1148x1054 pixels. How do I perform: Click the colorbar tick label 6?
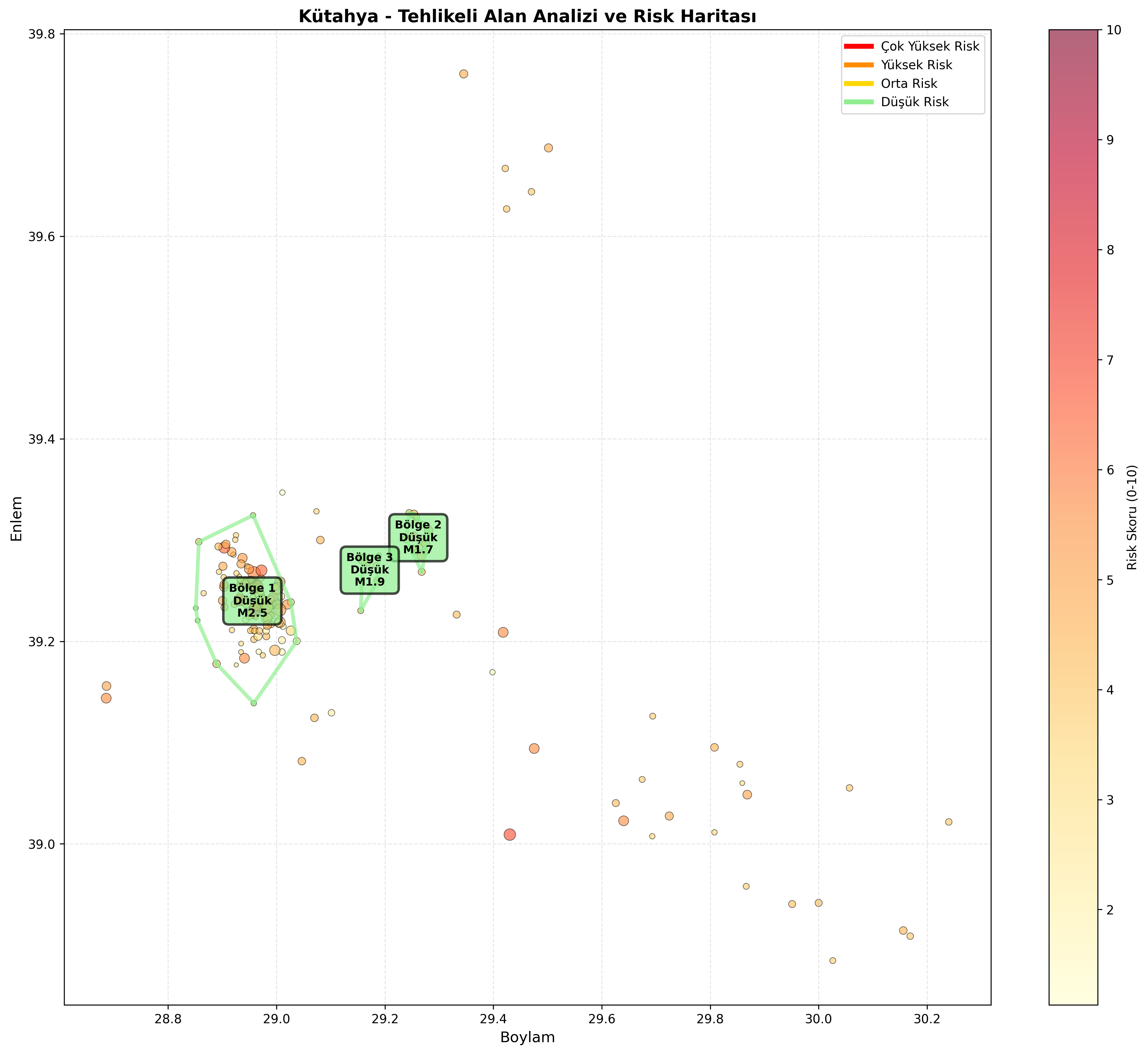1109,470
